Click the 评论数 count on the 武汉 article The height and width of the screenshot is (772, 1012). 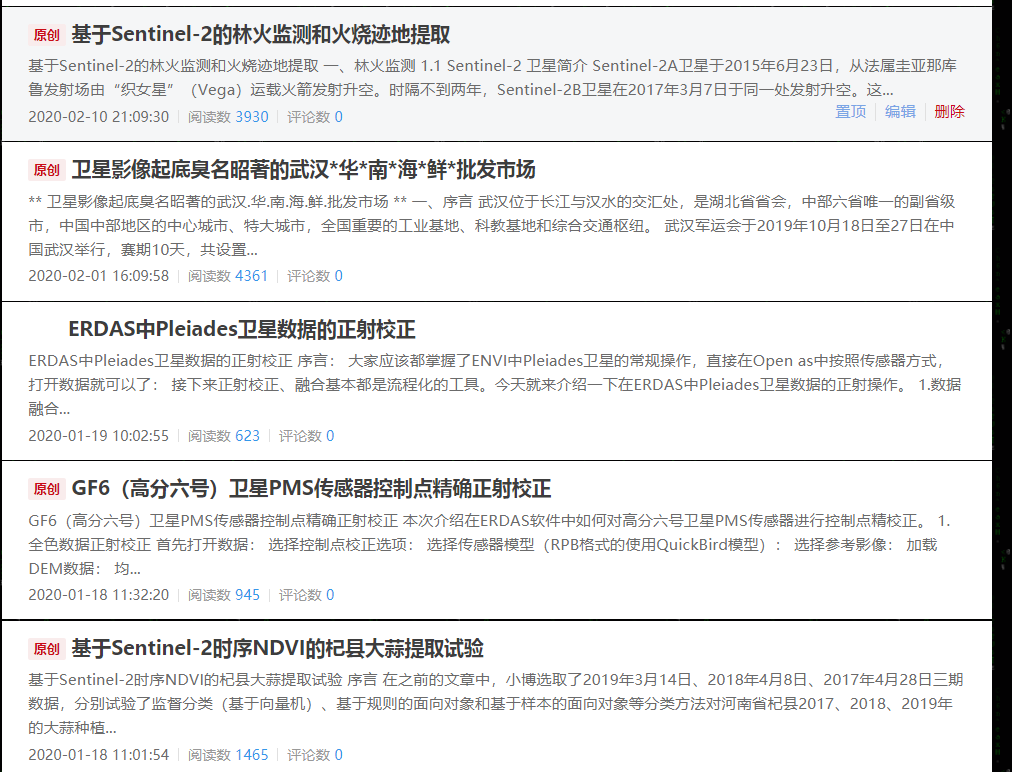coord(338,276)
